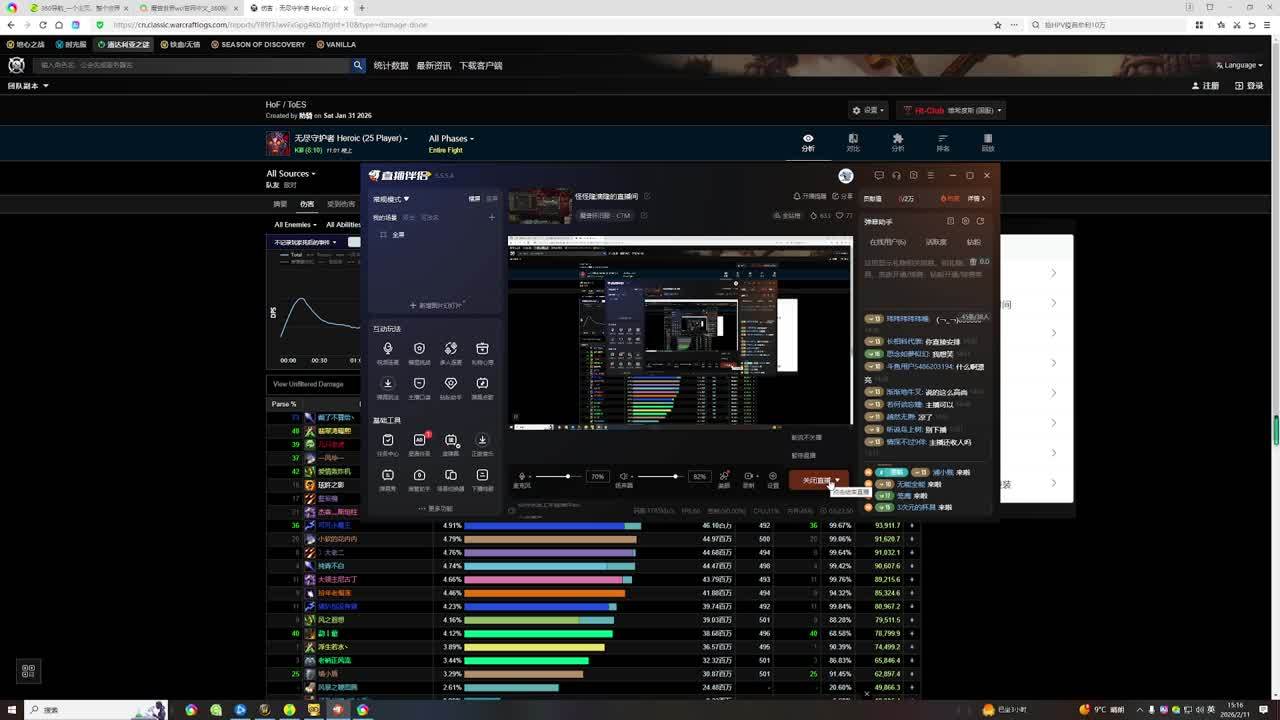Viewport: 1280px width, 720px height.
Task: Toggle the 全屏 scene item checkbox
Action: [383, 235]
